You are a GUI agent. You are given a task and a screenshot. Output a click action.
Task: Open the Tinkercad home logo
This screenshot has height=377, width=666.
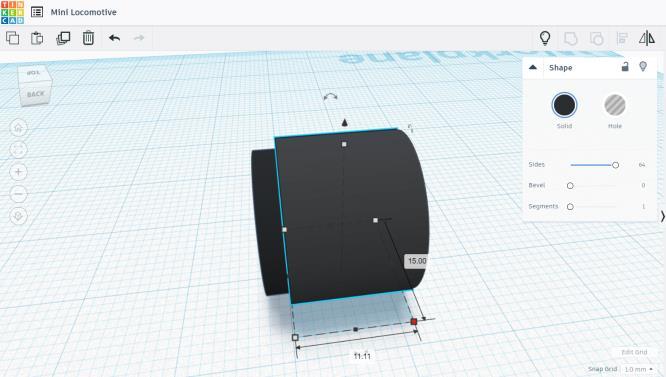click(x=12, y=12)
